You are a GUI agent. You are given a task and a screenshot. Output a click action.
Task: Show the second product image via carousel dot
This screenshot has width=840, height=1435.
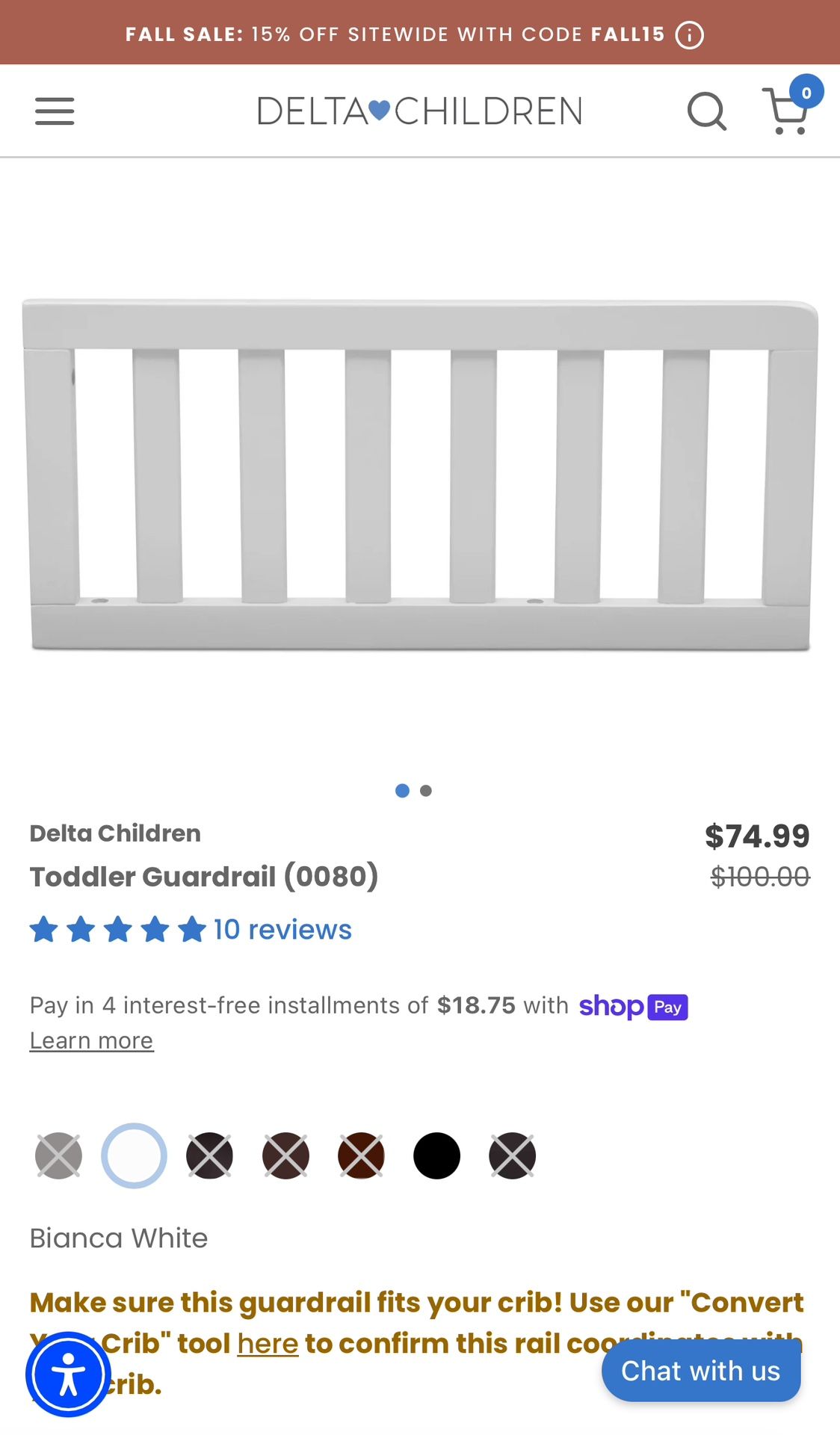425,791
